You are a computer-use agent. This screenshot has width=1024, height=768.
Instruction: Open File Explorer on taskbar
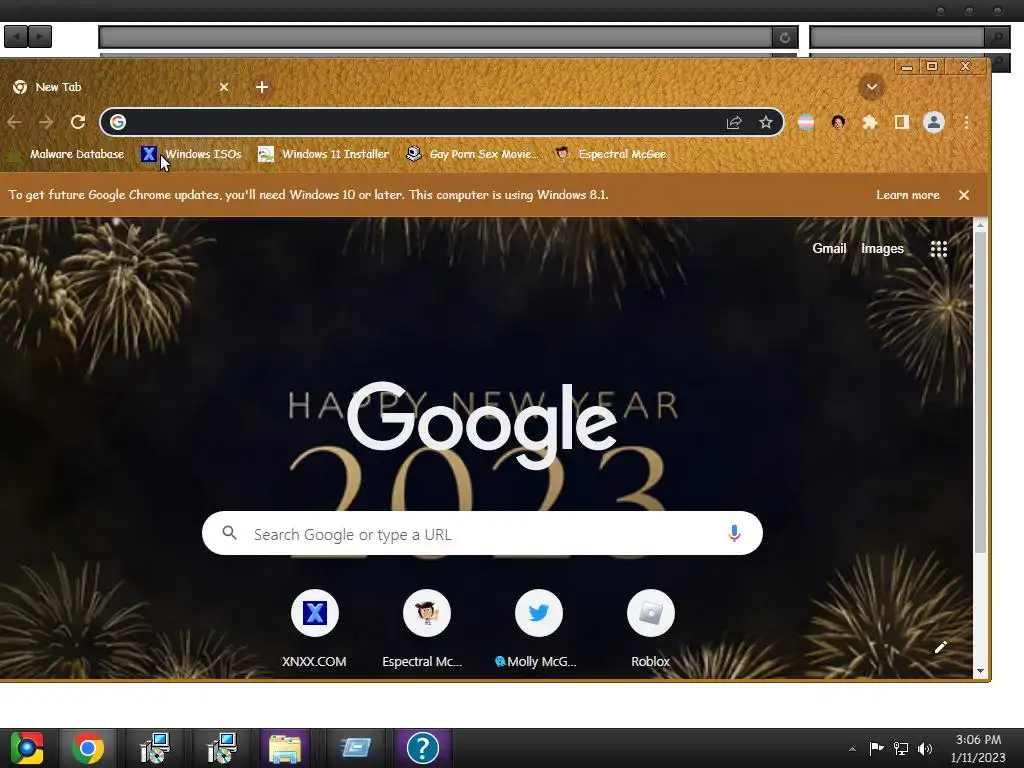(285, 748)
